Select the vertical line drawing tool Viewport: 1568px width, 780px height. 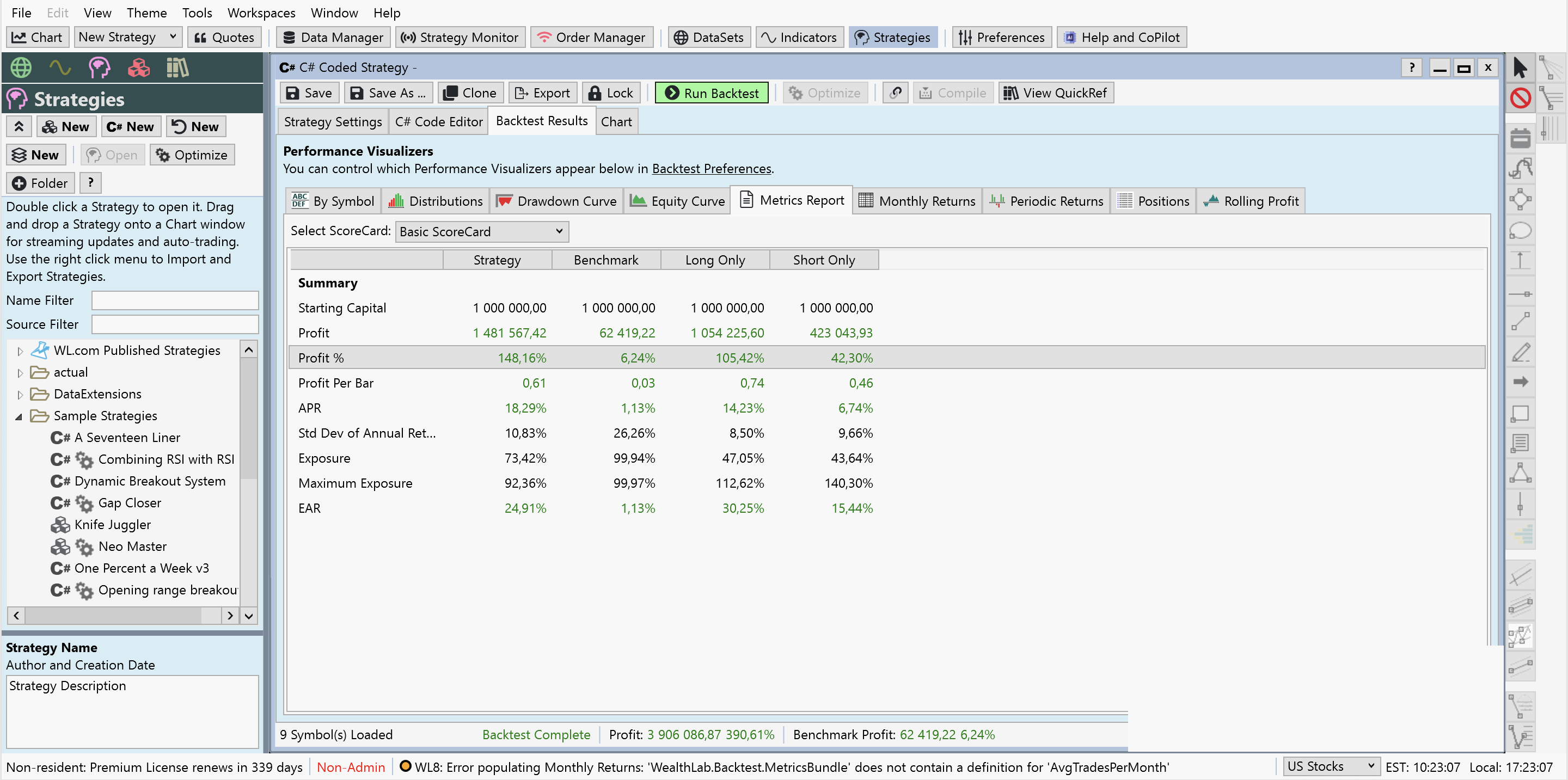pos(1520,505)
